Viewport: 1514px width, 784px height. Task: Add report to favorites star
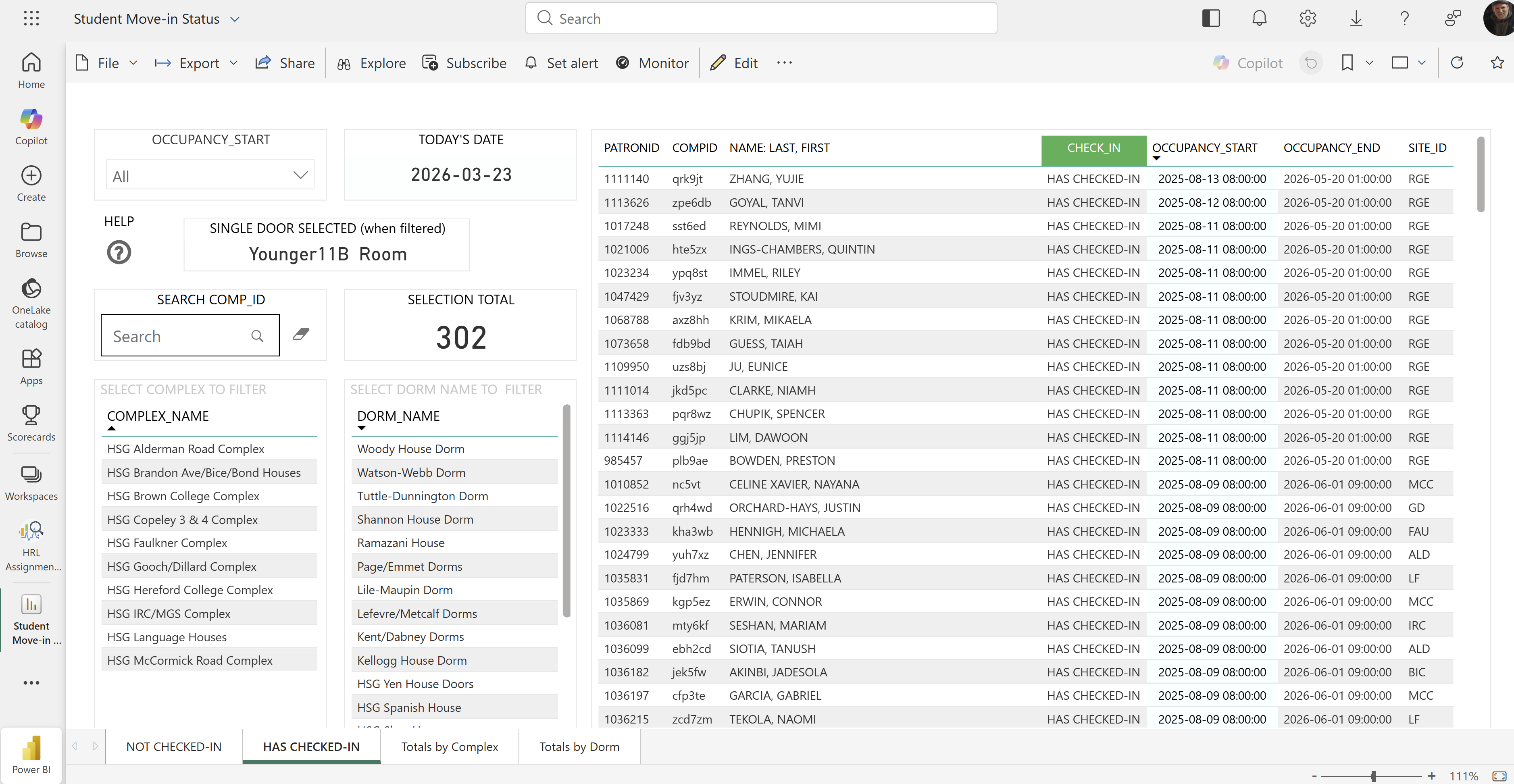tap(1497, 63)
